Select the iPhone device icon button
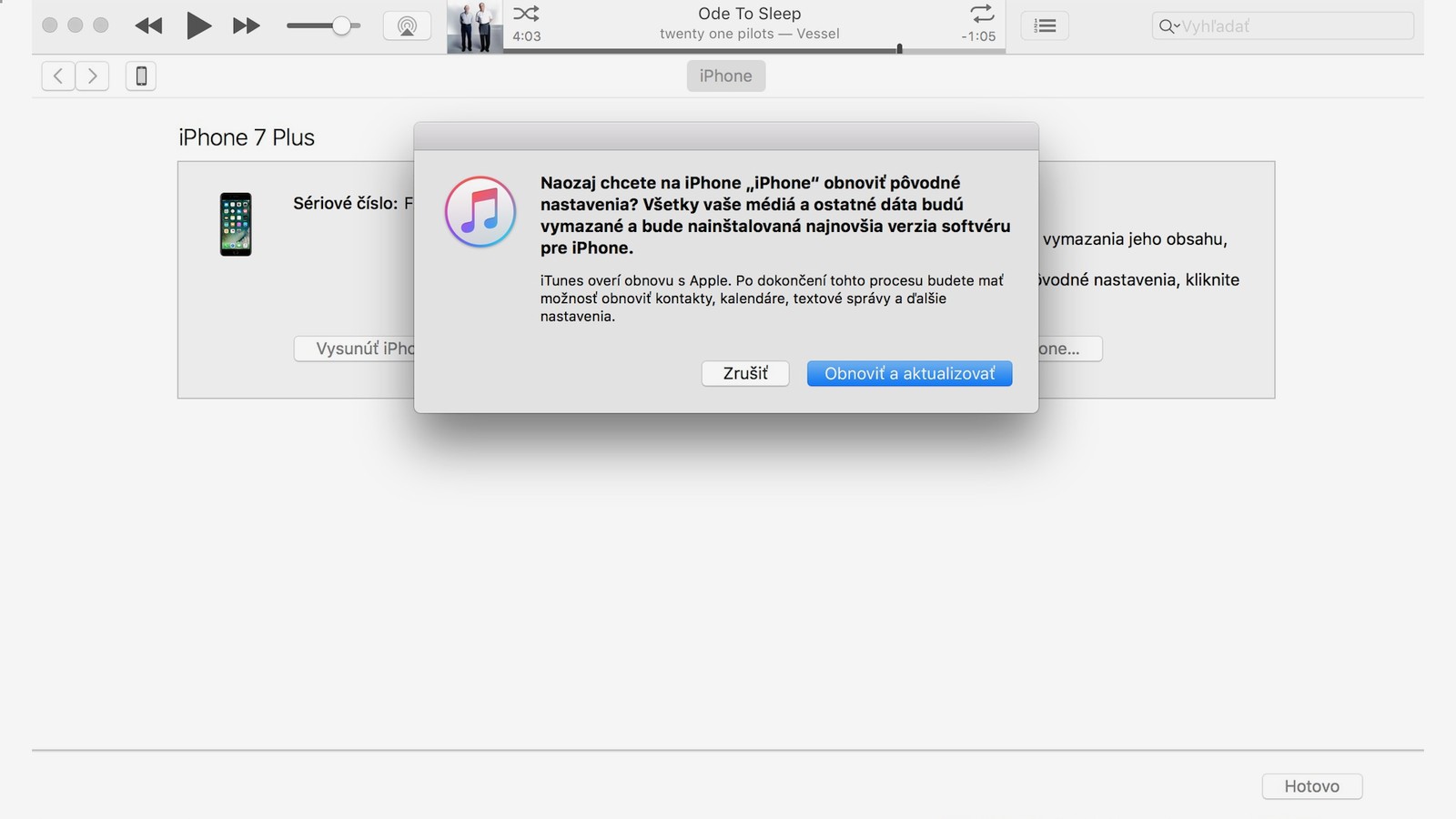The height and width of the screenshot is (819, 1456). point(141,76)
